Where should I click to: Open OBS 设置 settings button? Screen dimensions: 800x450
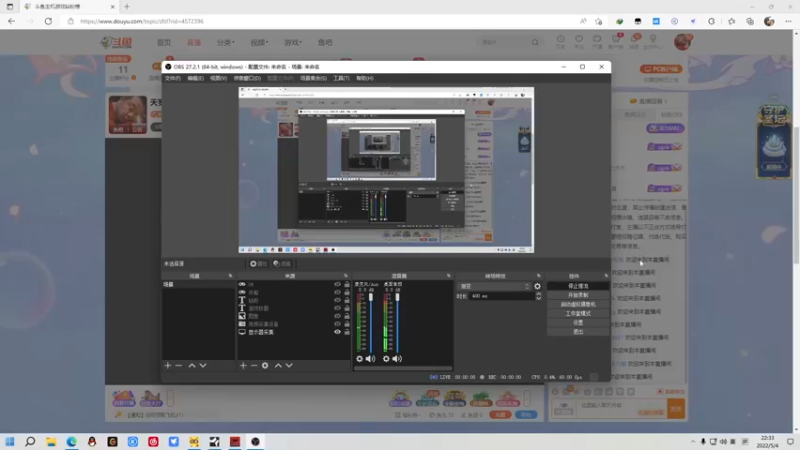pyautogui.click(x=578, y=322)
